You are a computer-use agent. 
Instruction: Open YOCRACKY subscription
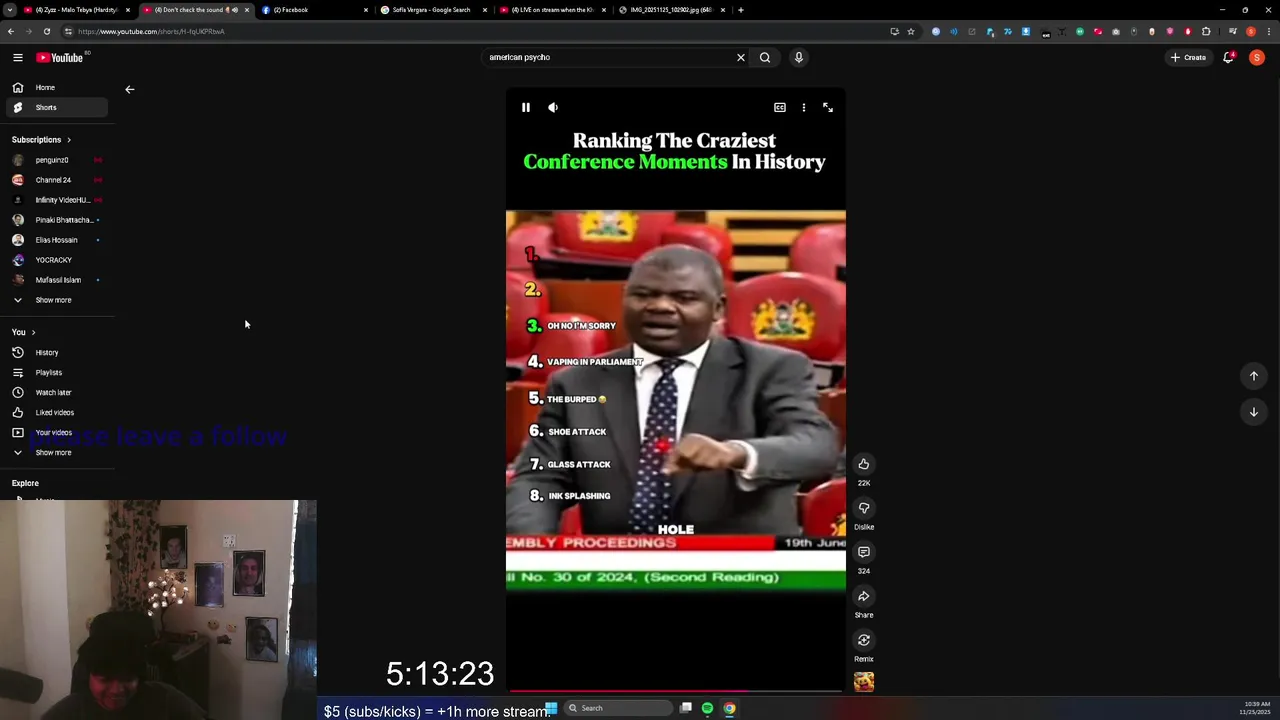pyautogui.click(x=56, y=260)
